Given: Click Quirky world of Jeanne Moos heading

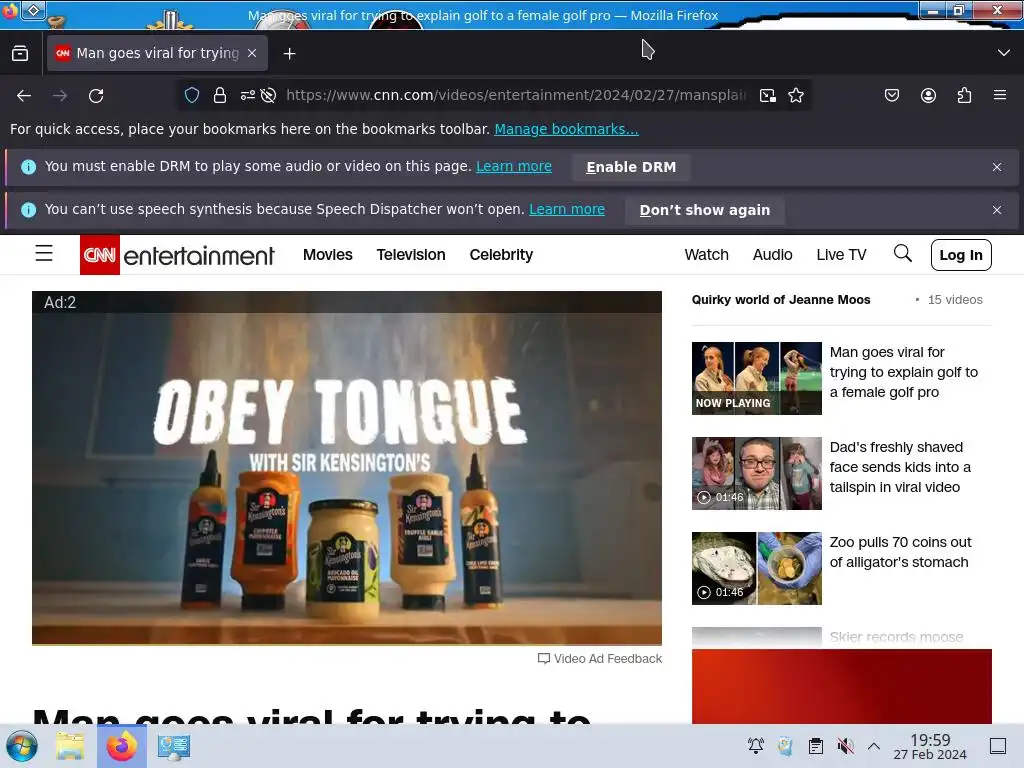Looking at the screenshot, I should [781, 300].
